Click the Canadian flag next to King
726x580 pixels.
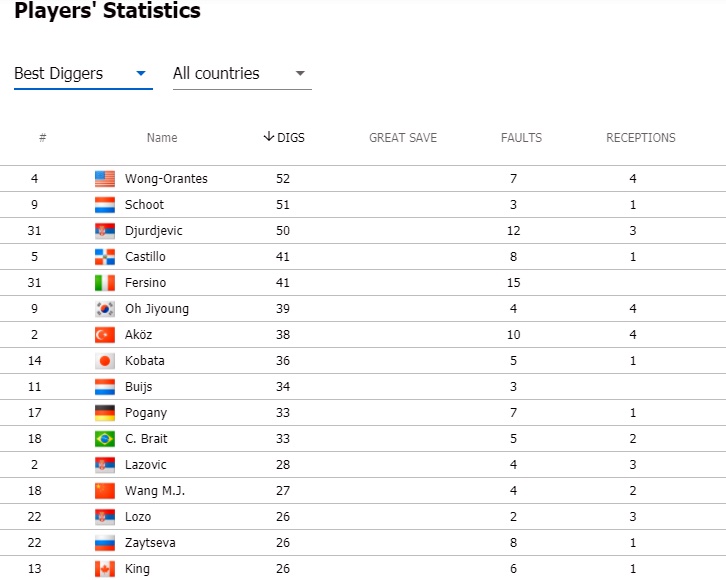pos(105,569)
